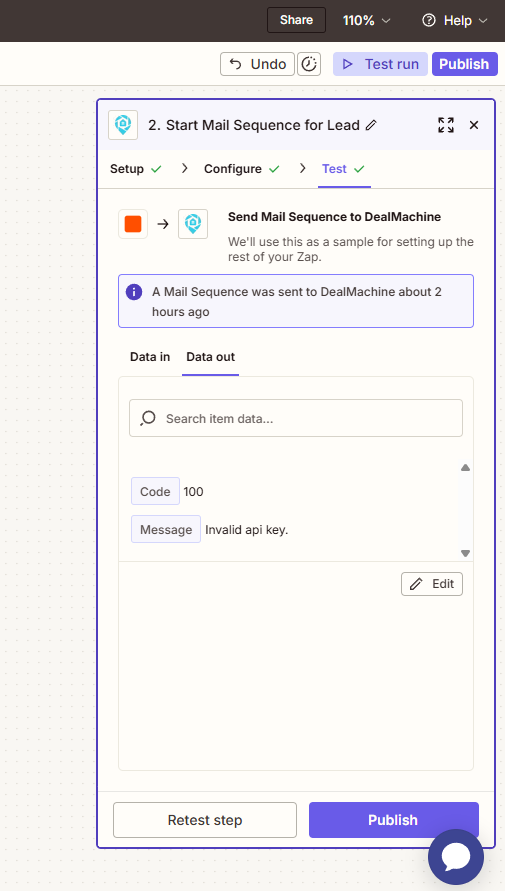The height and width of the screenshot is (891, 505).
Task: Click the orange trigger app icon
Action: click(x=133, y=224)
